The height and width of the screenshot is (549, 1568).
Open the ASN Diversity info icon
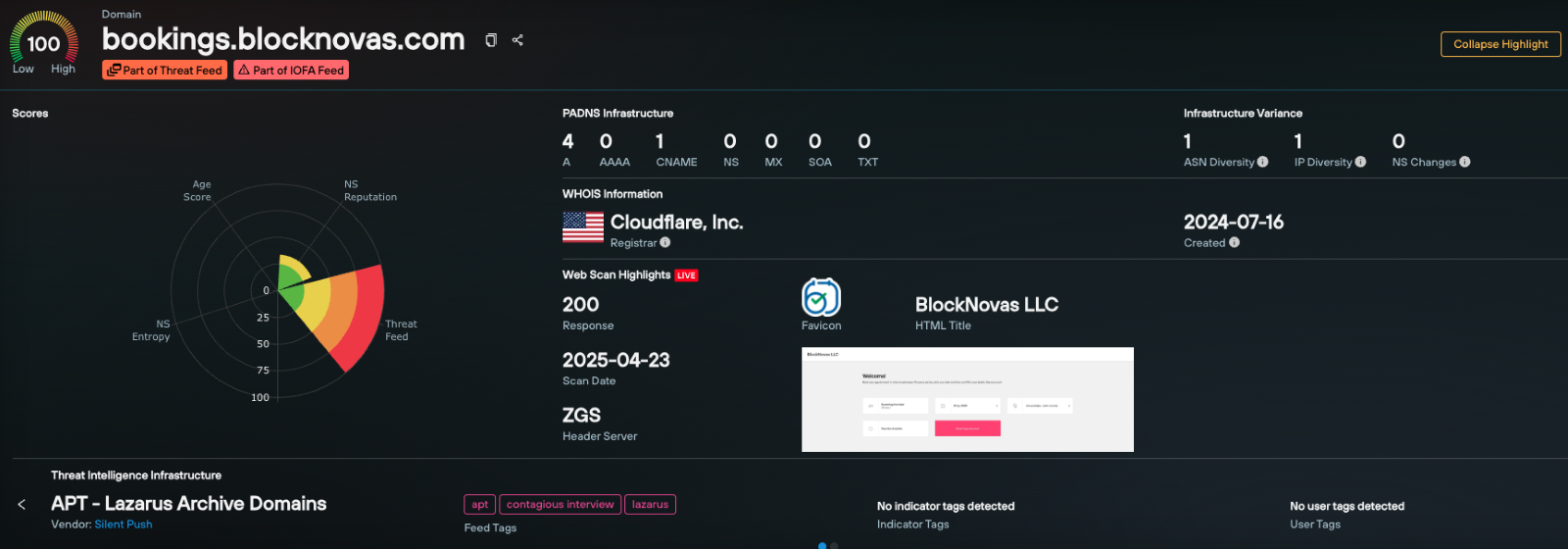[x=1262, y=162]
